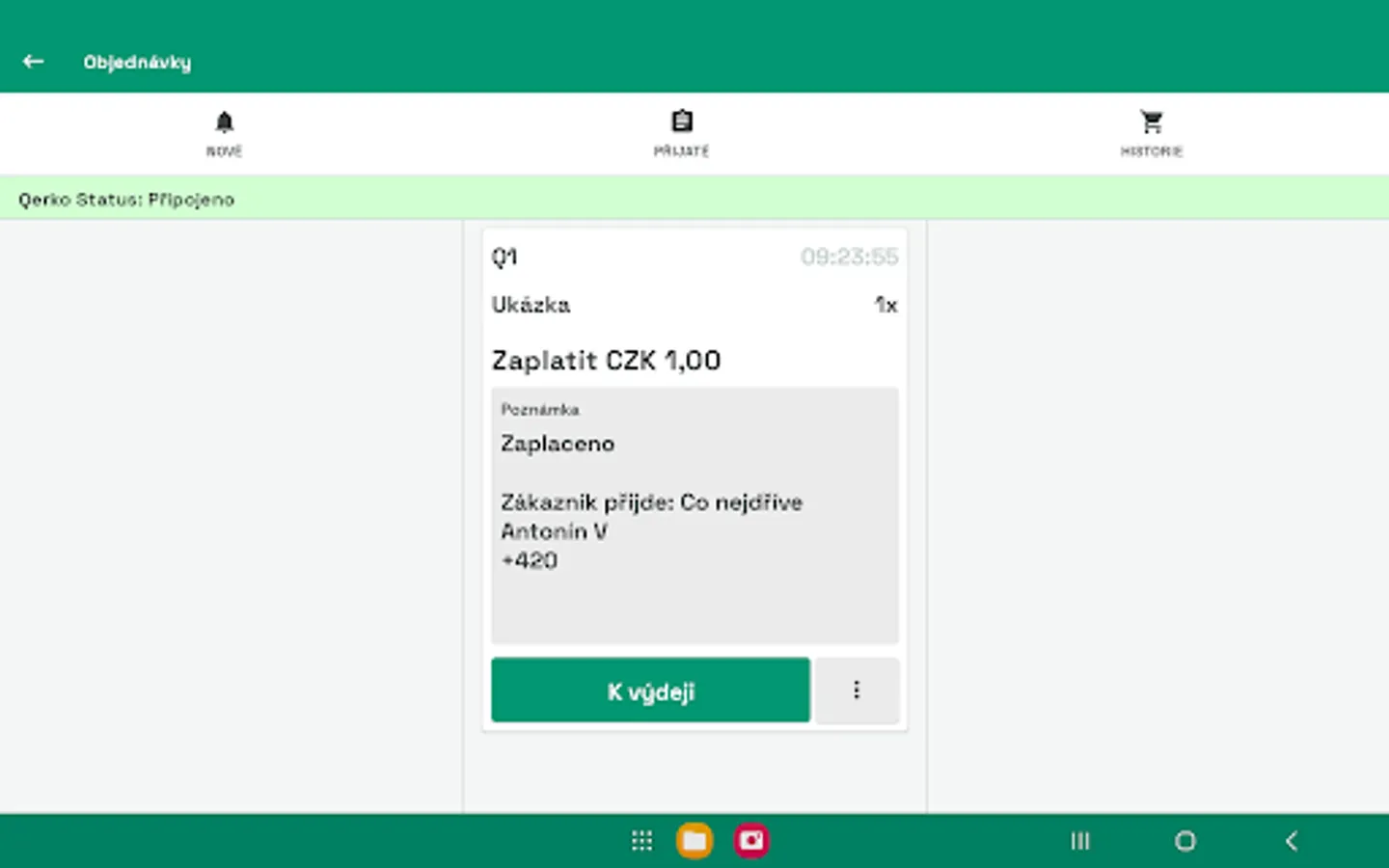
Task: Click the Poznámka label
Action: 540,410
